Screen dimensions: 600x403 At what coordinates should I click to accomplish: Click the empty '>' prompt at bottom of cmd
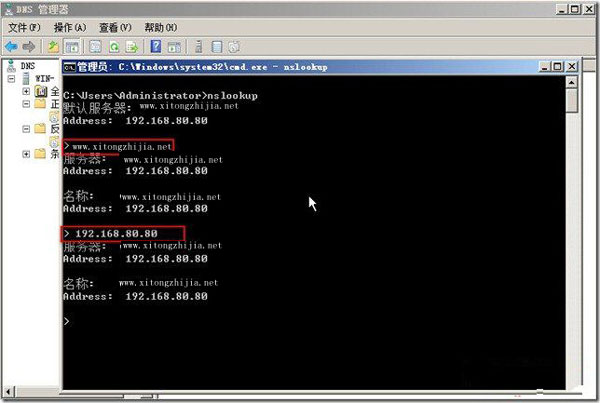[x=67, y=321]
